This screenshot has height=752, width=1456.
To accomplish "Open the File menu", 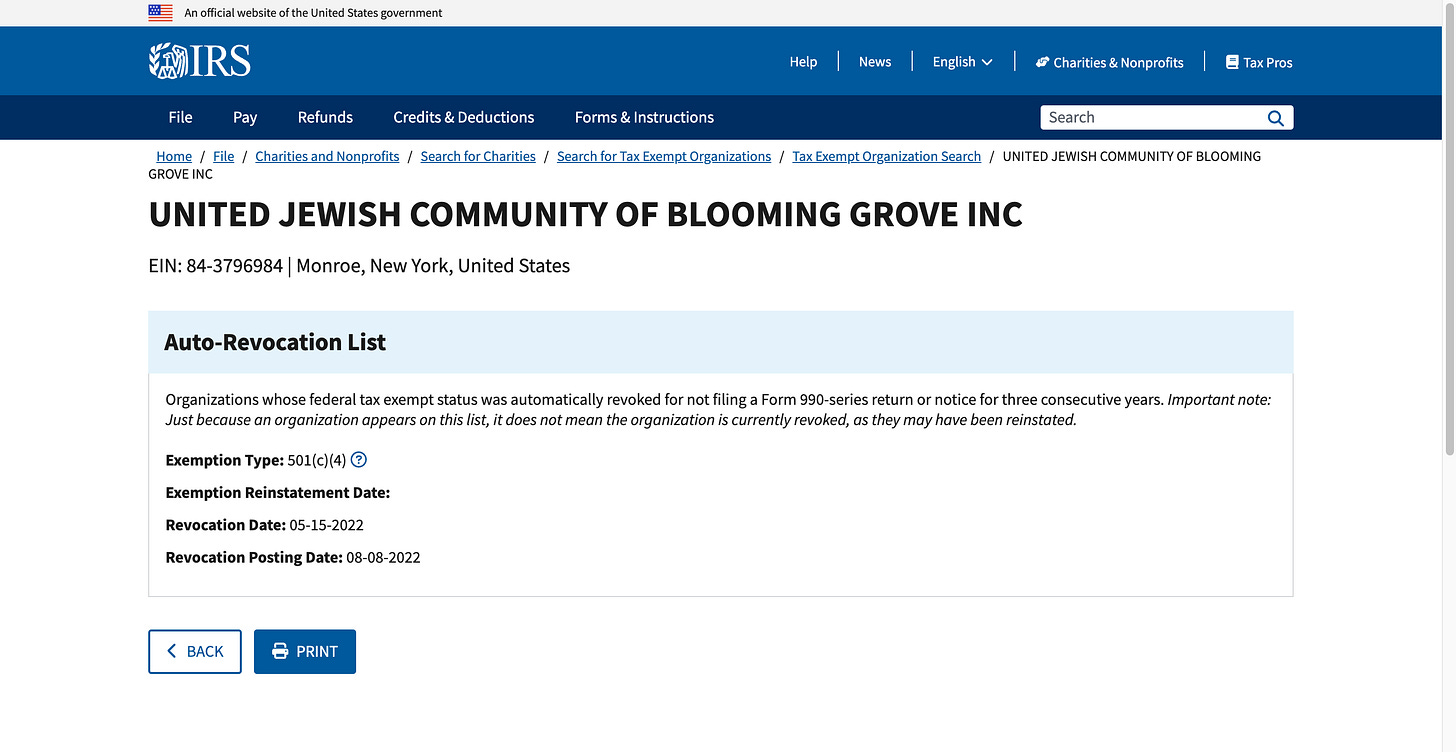I will click(x=180, y=117).
